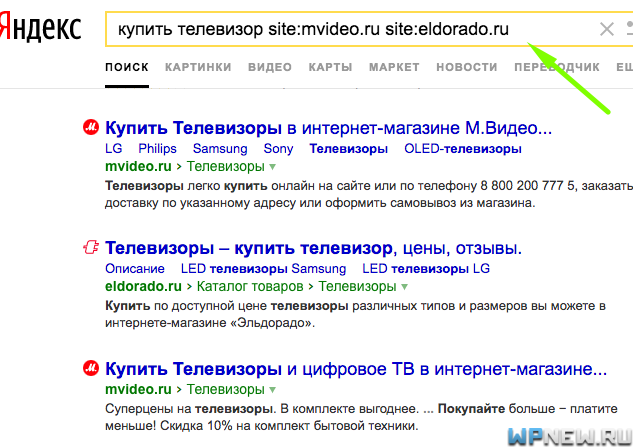Click eldorado result's Телевизоры breadcrumb
Viewport: 633px width, 447px height.
point(357,286)
